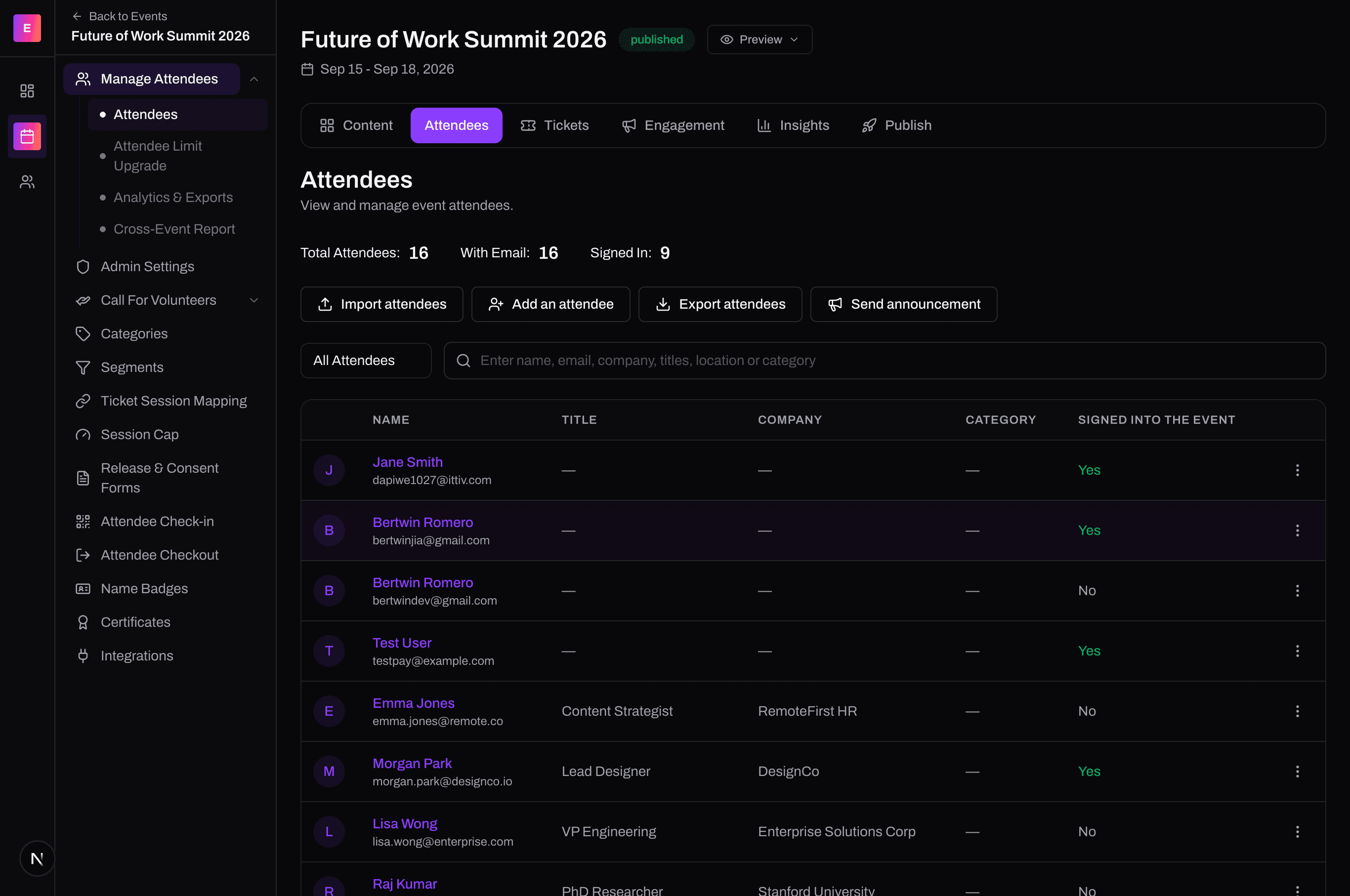Open Attendee Limit Upgrade in sidebar
This screenshot has height=896, width=1350.
tap(178, 156)
